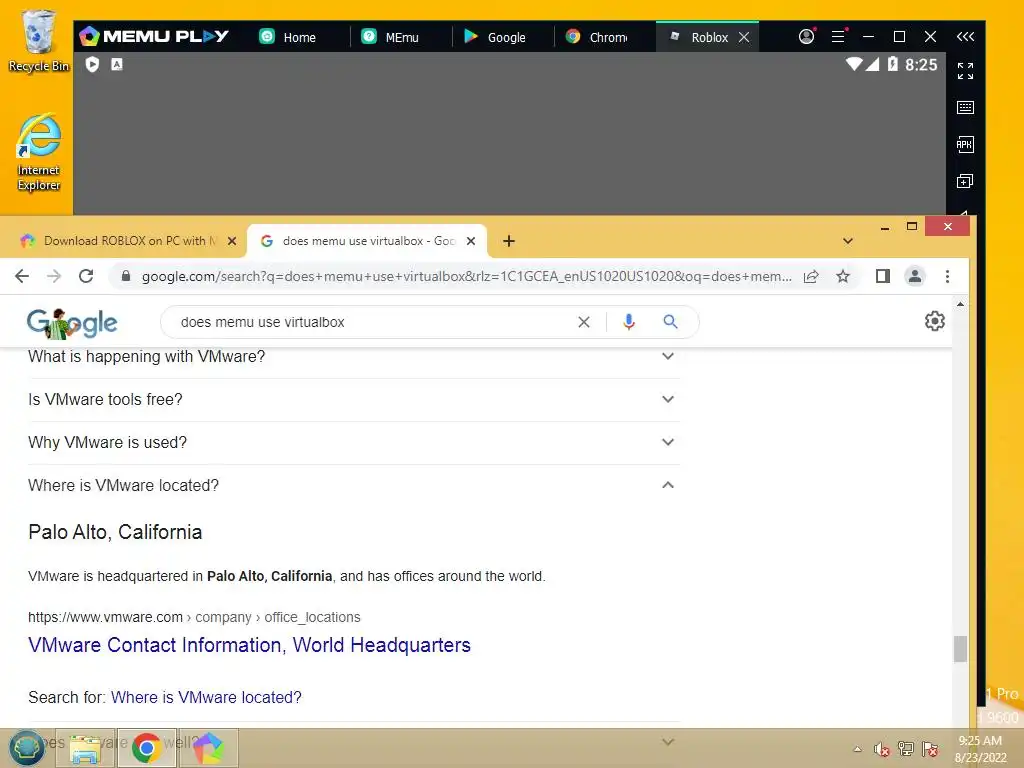Close the does memu use virtualbox tab
This screenshot has width=1024, height=768.
(x=471, y=241)
